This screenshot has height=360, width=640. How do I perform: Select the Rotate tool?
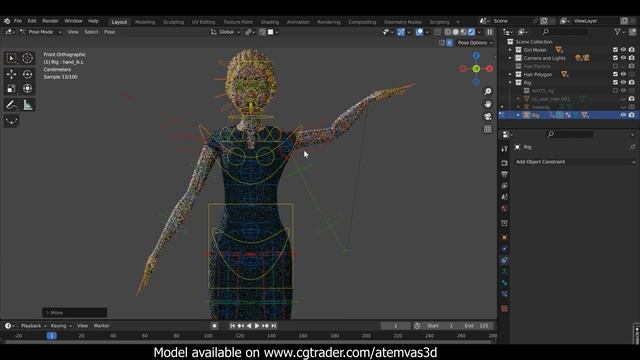pyautogui.click(x=27, y=74)
